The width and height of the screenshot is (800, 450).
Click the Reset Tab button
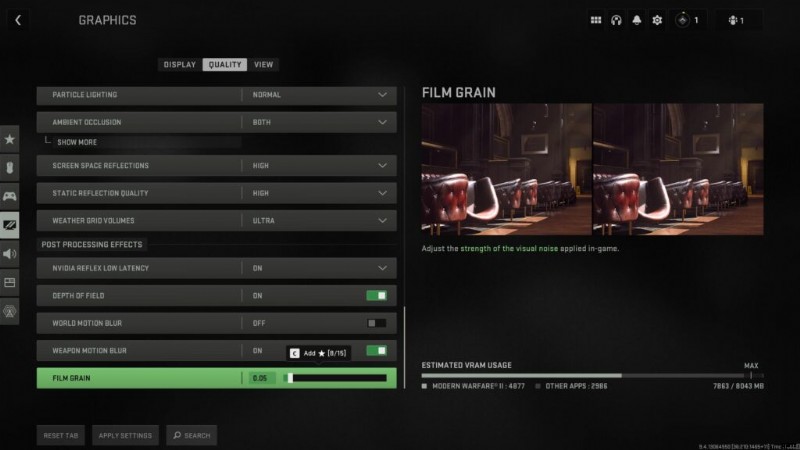[61, 435]
